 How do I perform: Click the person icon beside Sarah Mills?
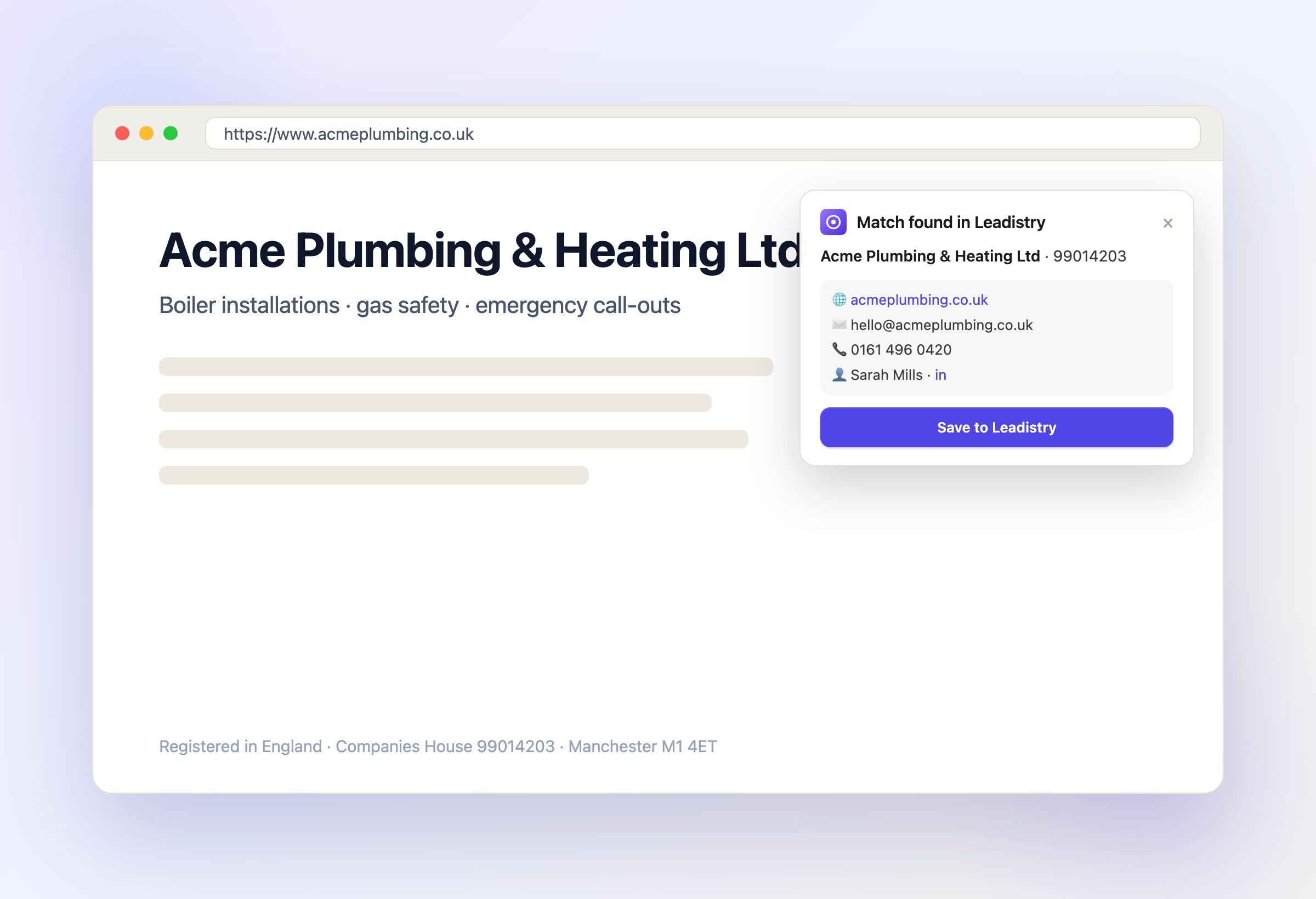click(839, 375)
